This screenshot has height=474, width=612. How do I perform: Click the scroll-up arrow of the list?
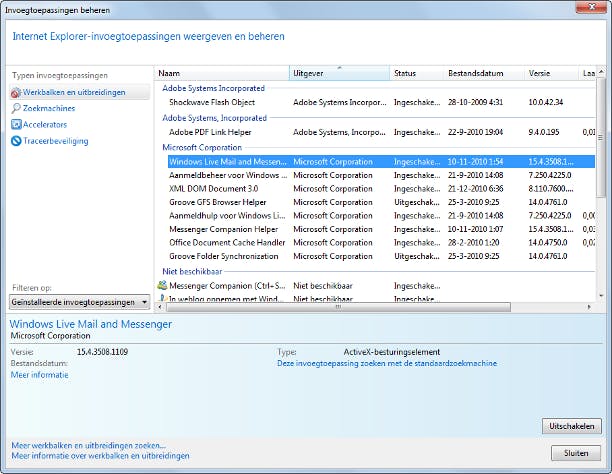tap(601, 71)
